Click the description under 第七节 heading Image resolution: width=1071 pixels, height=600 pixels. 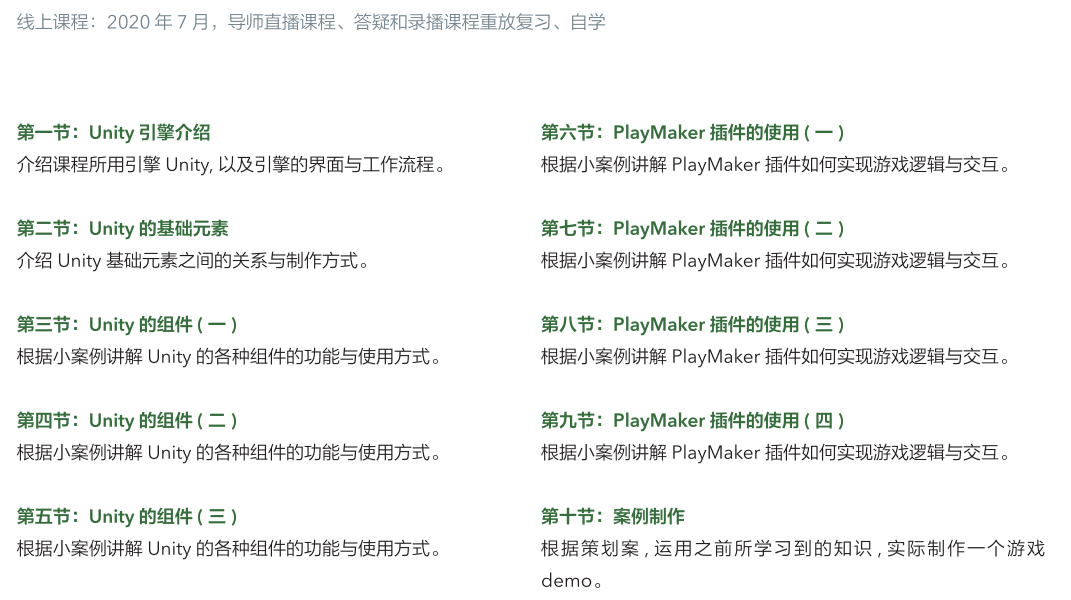(776, 260)
